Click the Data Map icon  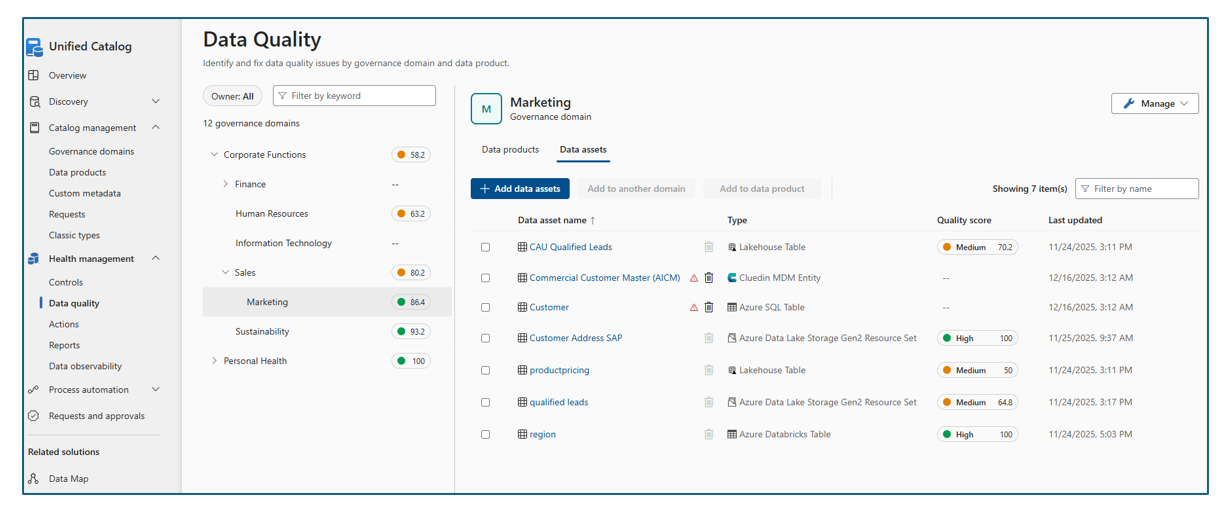[x=34, y=479]
